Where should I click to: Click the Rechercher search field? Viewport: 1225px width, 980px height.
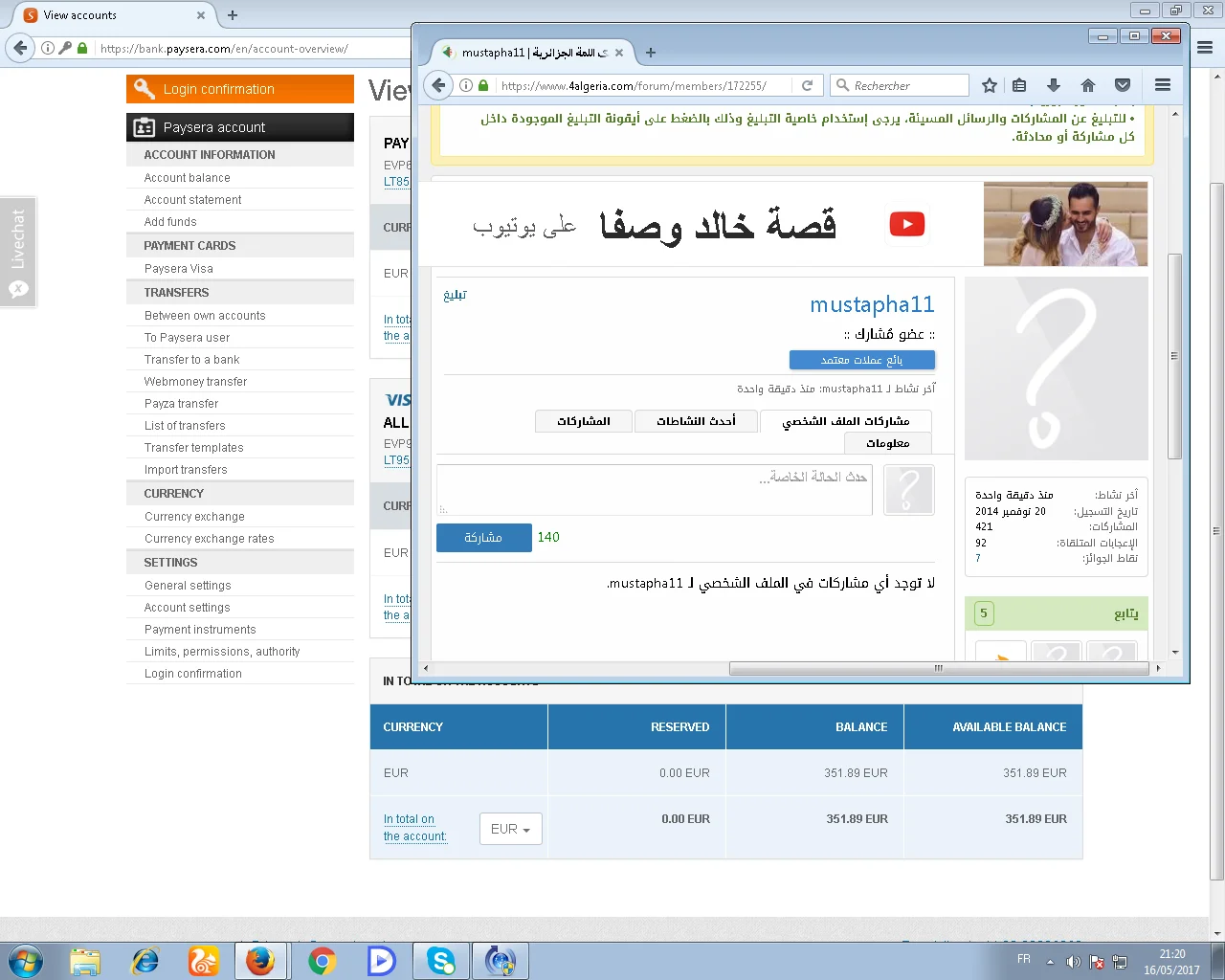(x=907, y=85)
